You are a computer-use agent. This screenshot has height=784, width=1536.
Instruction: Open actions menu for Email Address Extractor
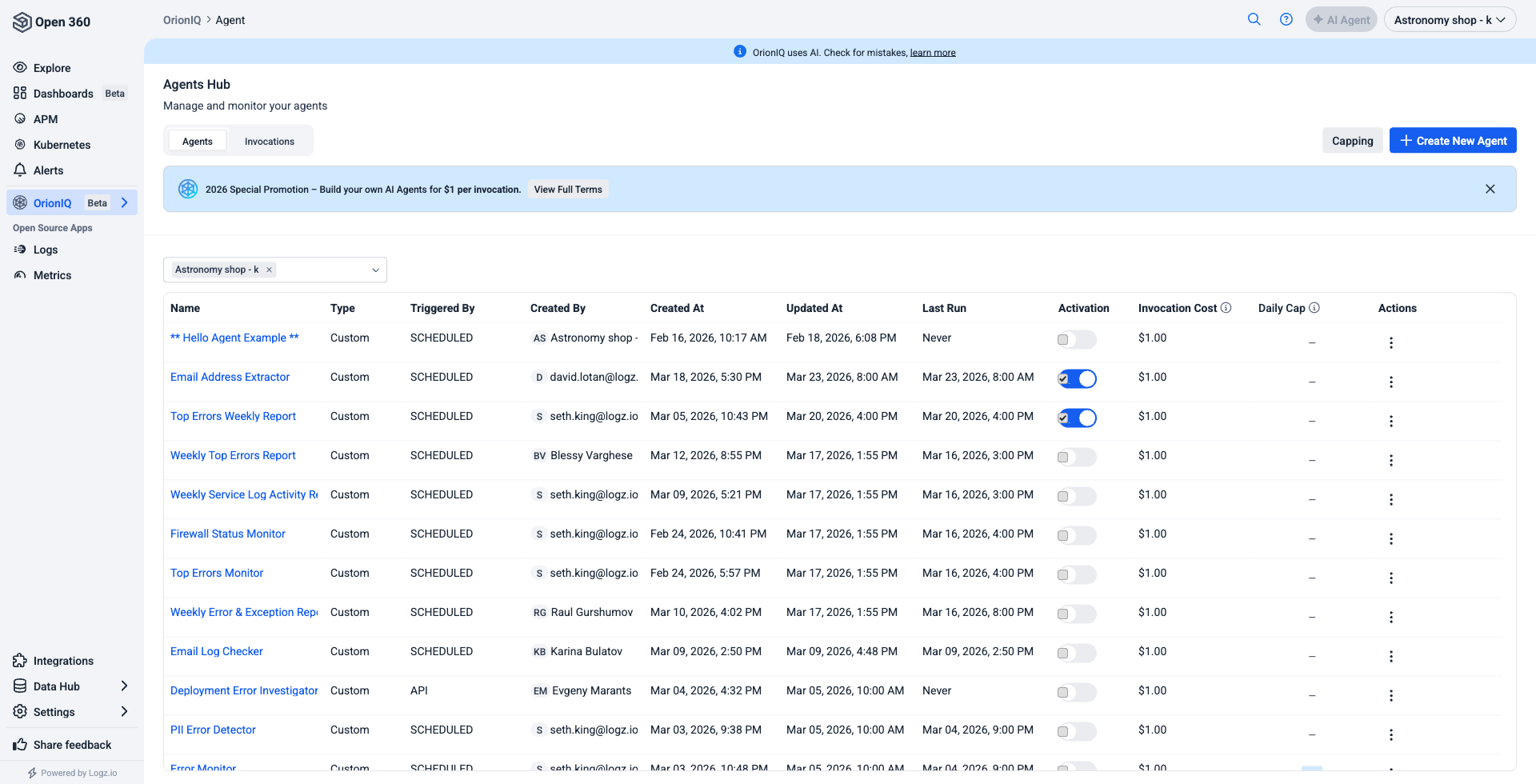1390,382
